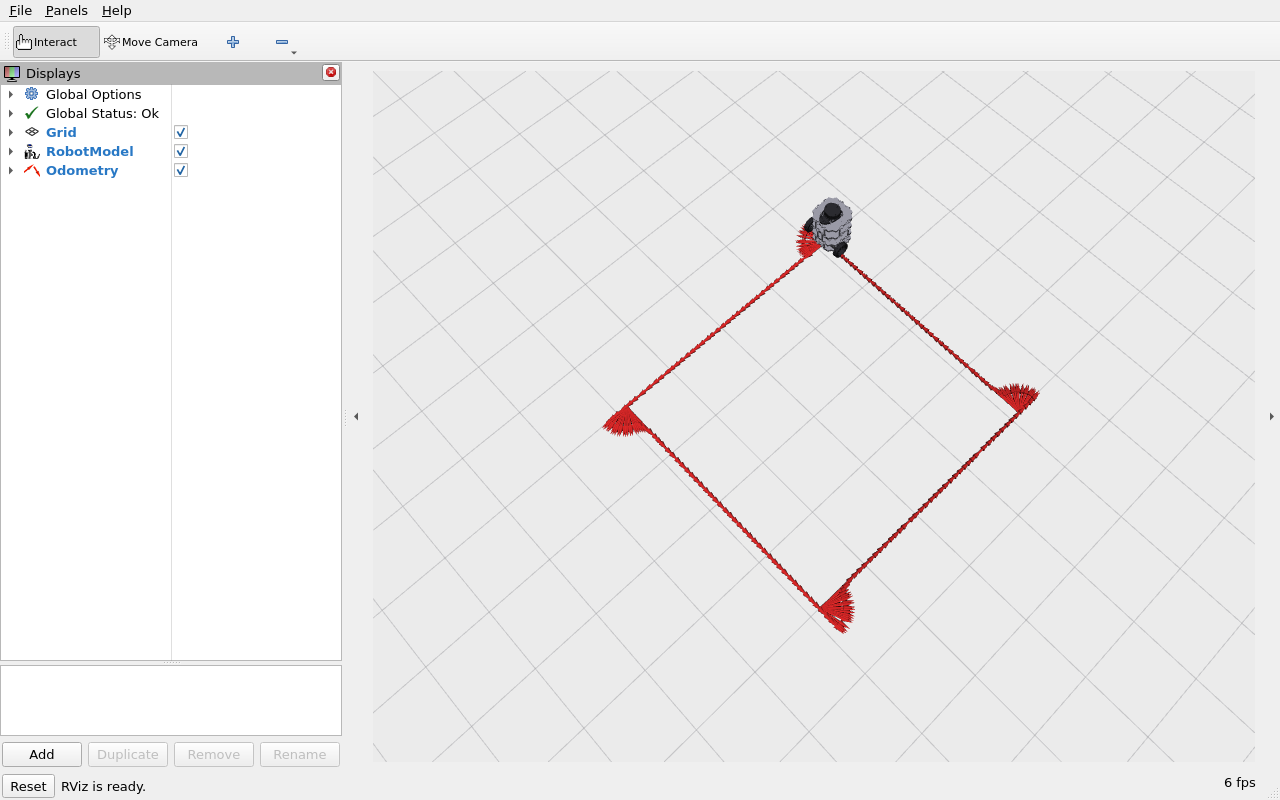The width and height of the screenshot is (1280, 800).
Task: Expand the Grid display properties
Action: [11, 132]
